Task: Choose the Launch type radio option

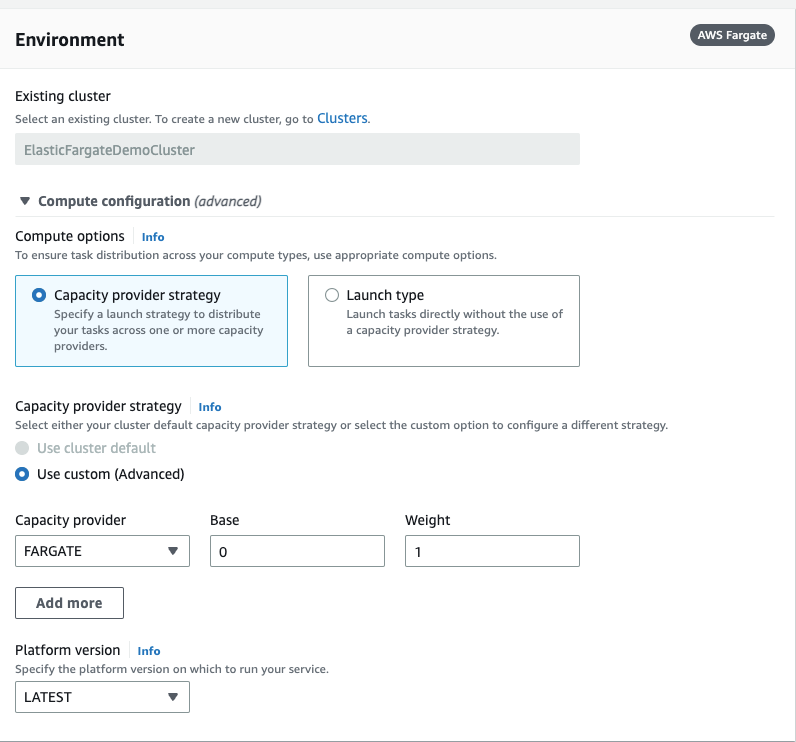Action: click(x=332, y=295)
